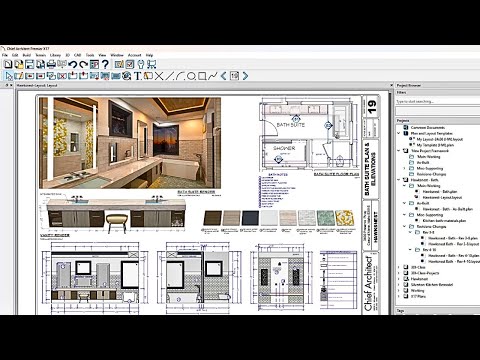The height and width of the screenshot is (360, 480).
Task: Click the Project Browser search field
Action: 437,101
